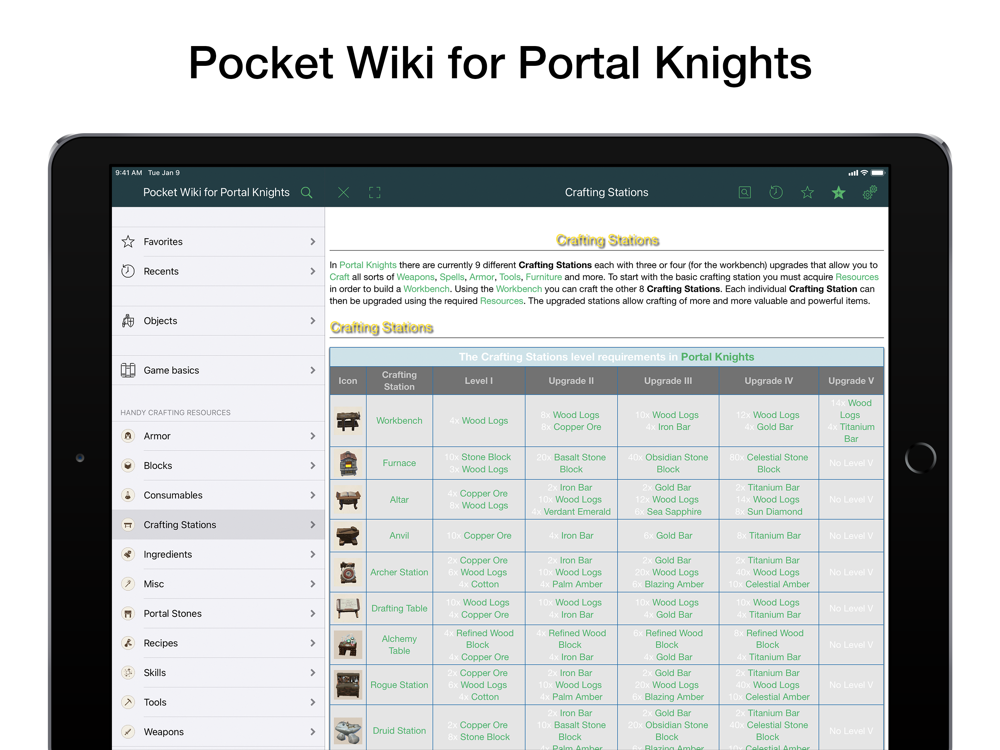1000x750 pixels.
Task: Close the article with the X icon
Action: coord(343,193)
